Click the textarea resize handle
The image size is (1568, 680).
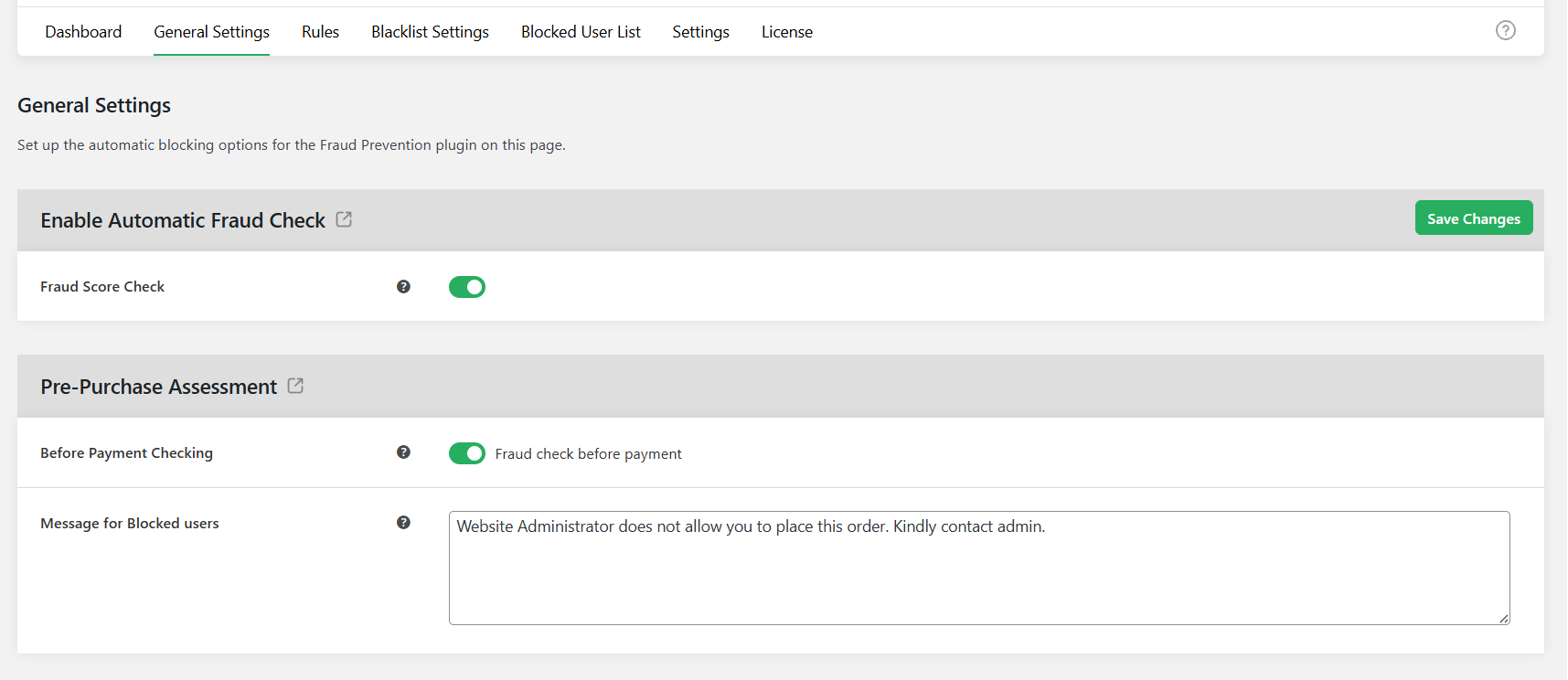(x=1505, y=619)
